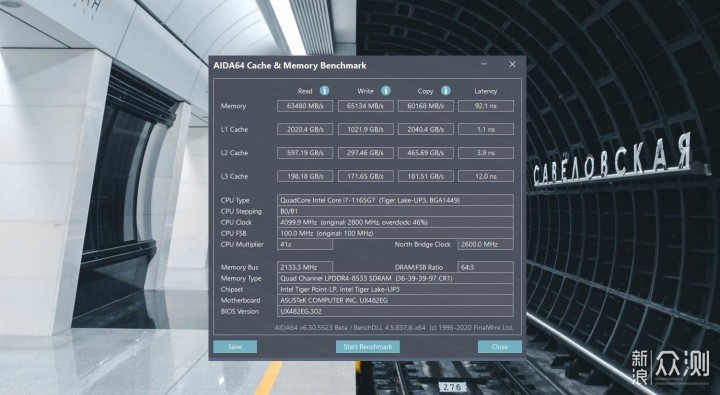
Task: Save the benchmark results
Action: pyautogui.click(x=235, y=347)
